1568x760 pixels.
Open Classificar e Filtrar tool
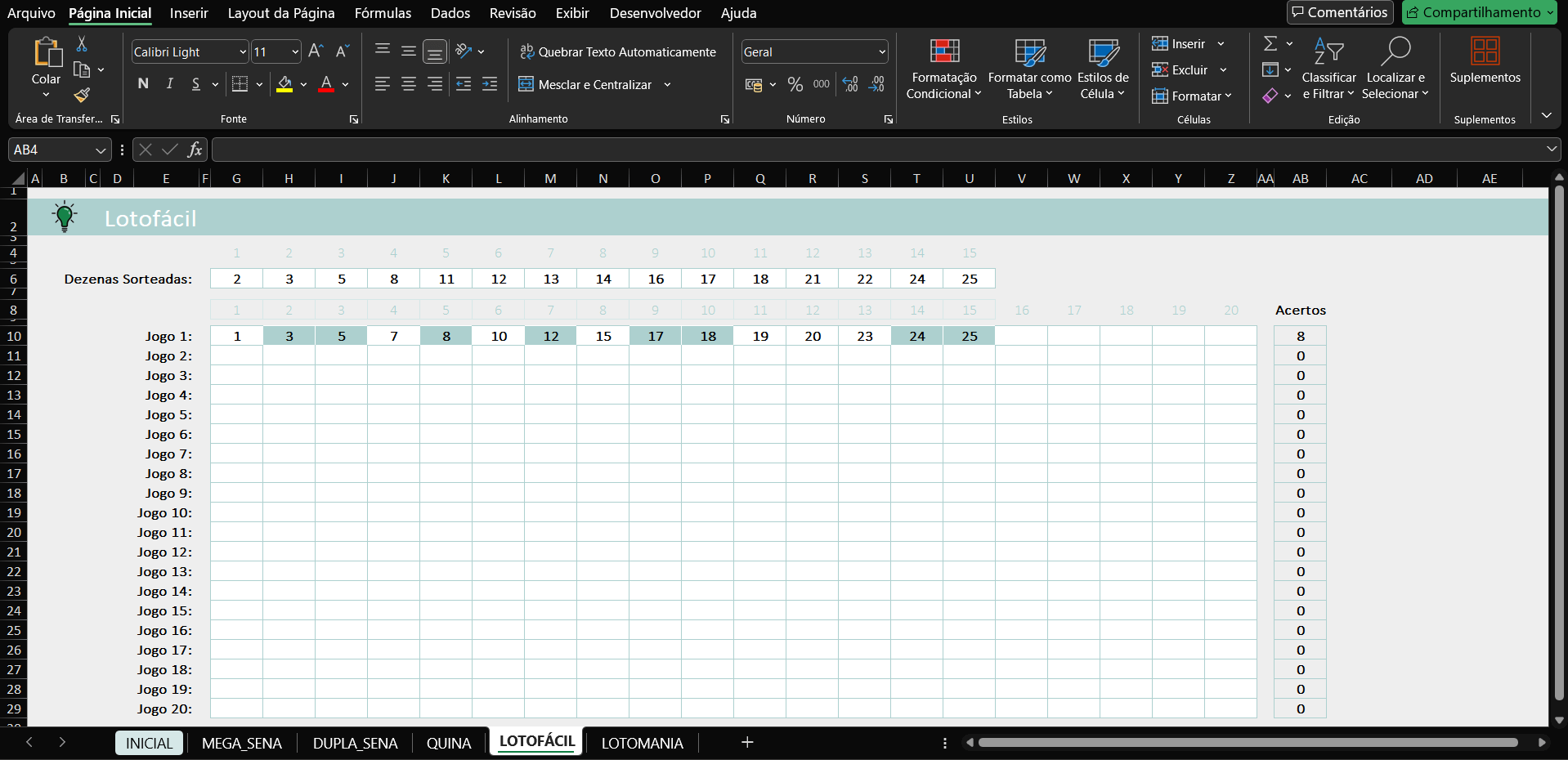pos(1328,69)
